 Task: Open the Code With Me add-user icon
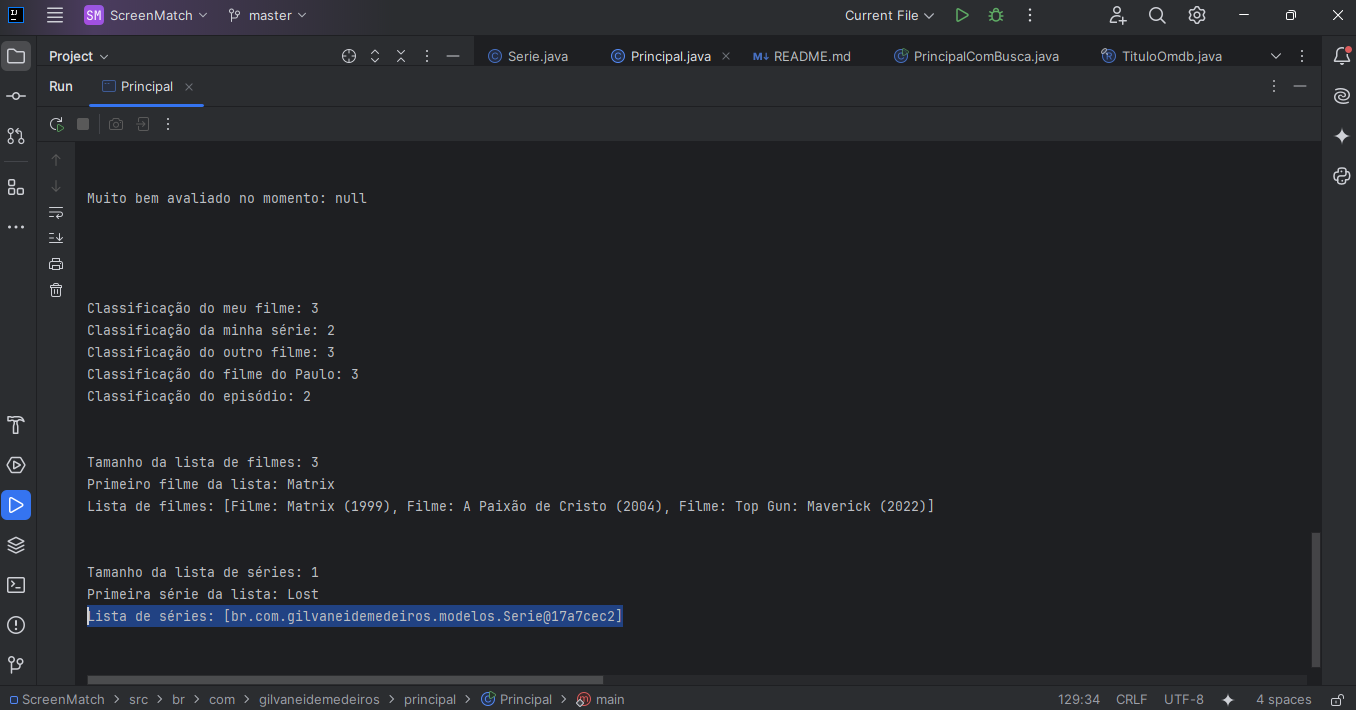1118,15
